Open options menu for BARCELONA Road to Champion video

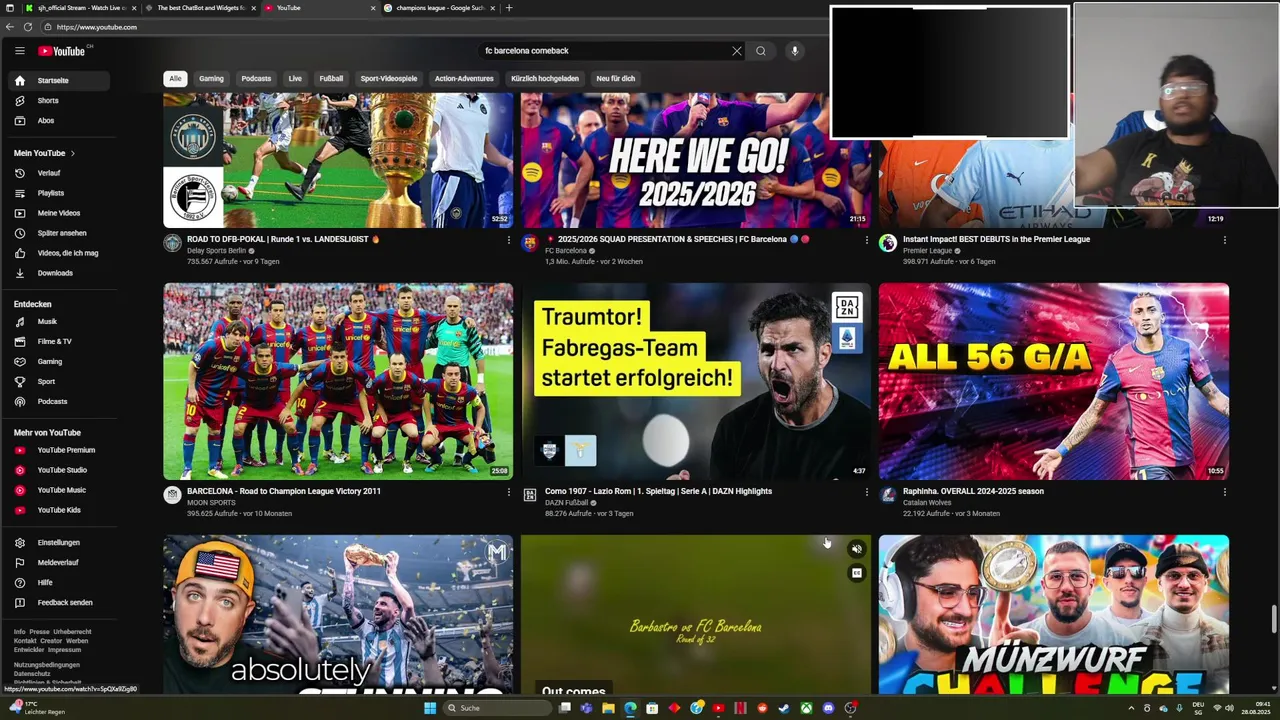coord(508,492)
